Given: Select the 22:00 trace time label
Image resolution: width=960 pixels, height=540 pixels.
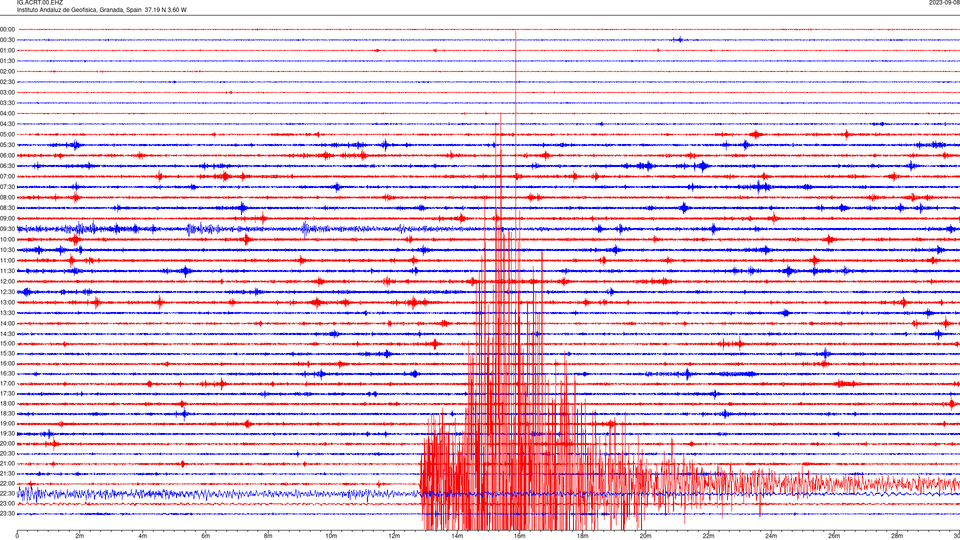Looking at the screenshot, I should [x=7, y=484].
